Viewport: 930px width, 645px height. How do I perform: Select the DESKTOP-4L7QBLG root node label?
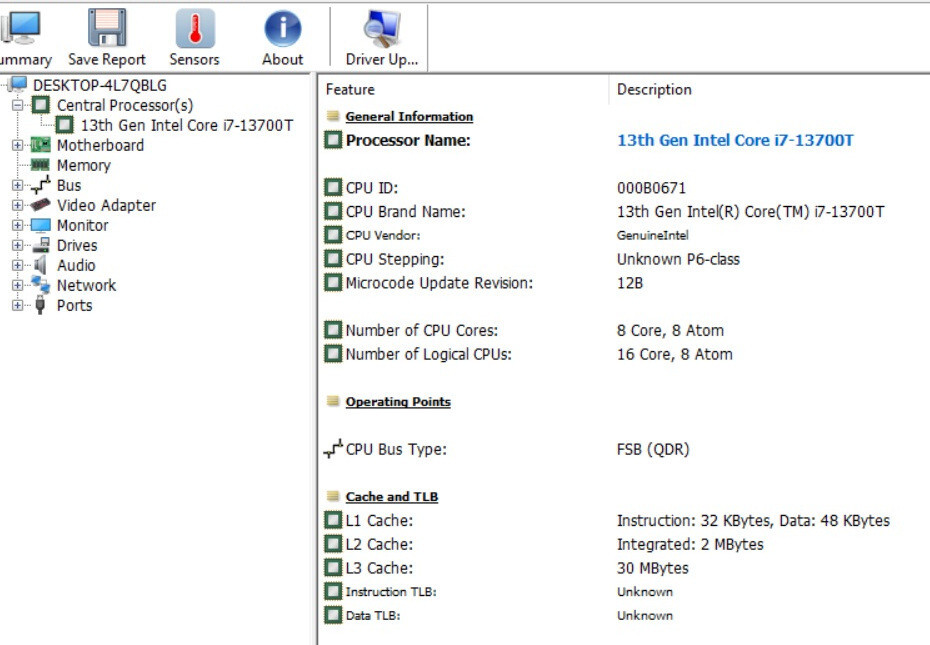tap(100, 85)
